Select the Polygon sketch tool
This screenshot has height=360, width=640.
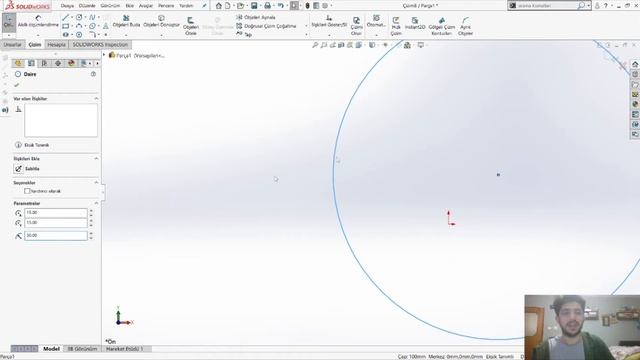click(79, 35)
